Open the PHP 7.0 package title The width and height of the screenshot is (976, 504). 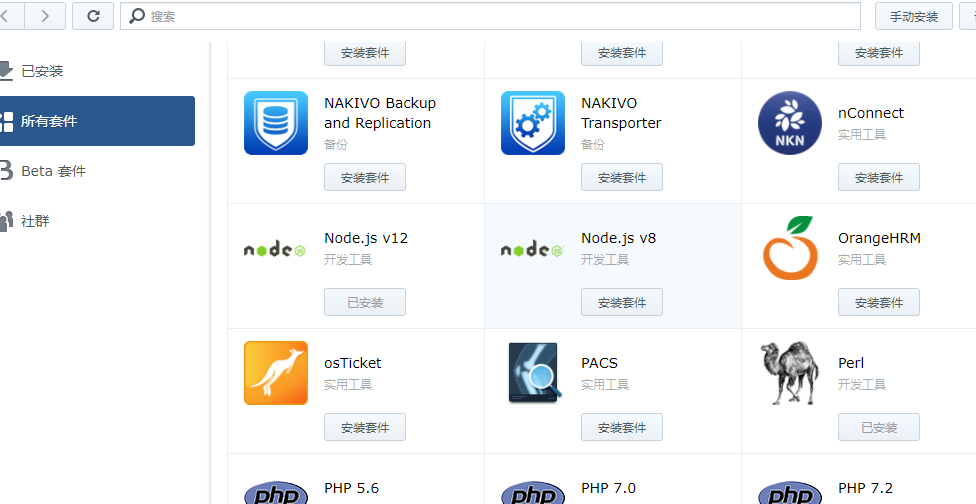[609, 488]
